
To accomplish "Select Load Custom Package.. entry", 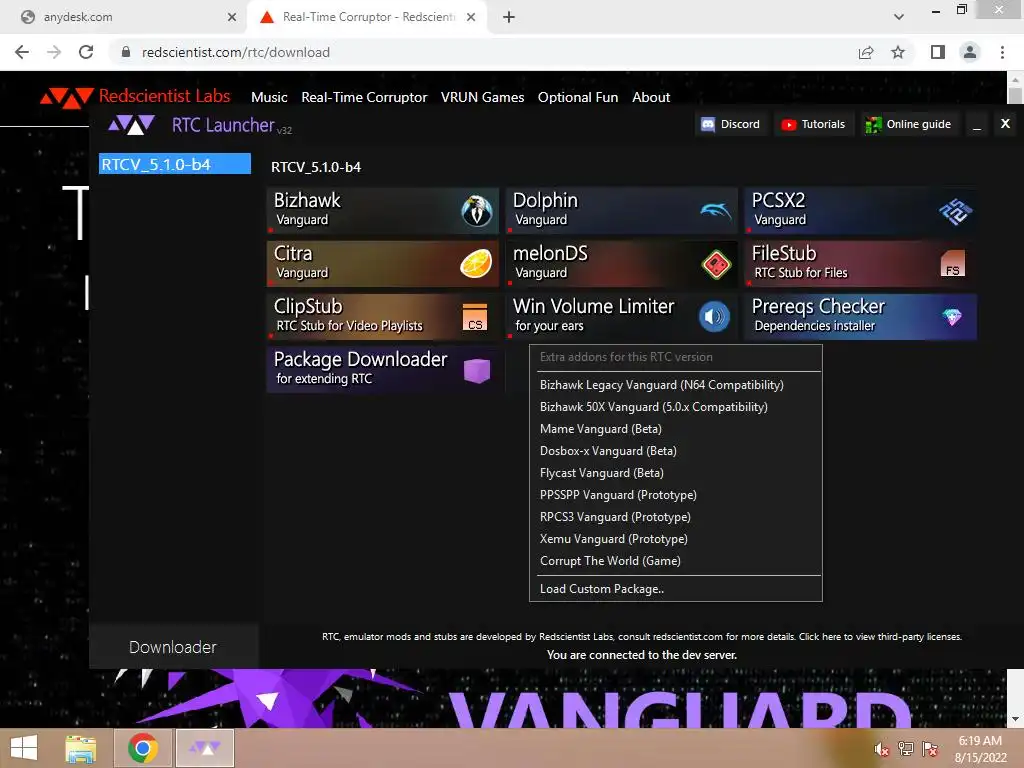I will coord(675,588).
